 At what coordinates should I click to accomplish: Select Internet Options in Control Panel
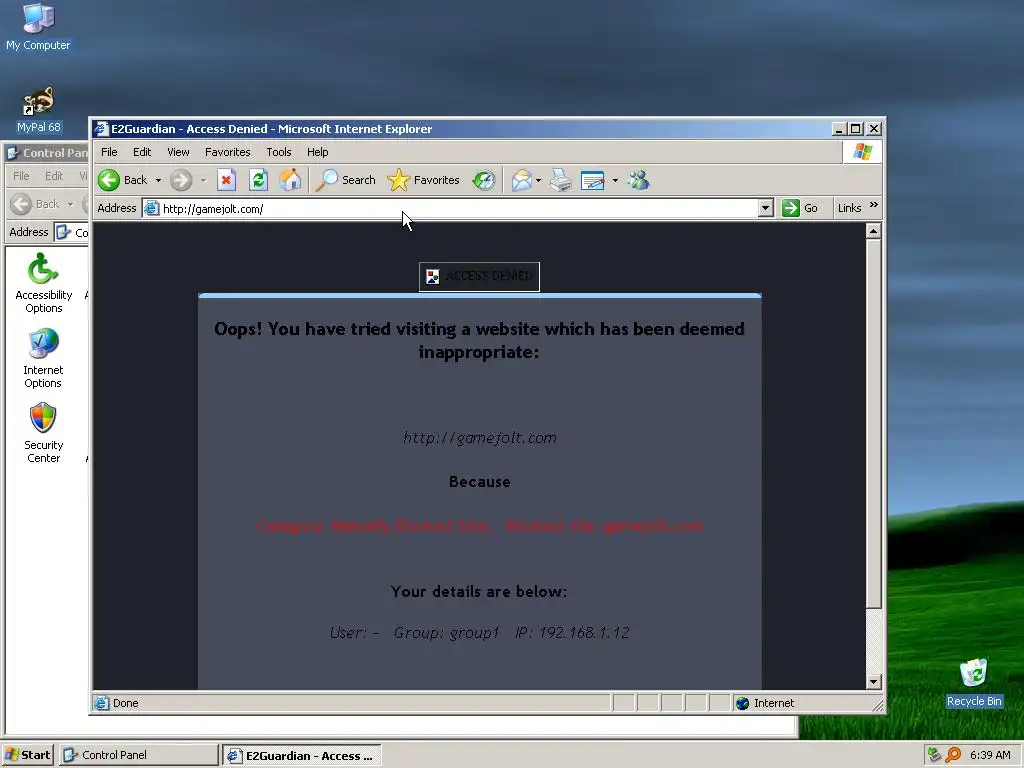(x=43, y=359)
